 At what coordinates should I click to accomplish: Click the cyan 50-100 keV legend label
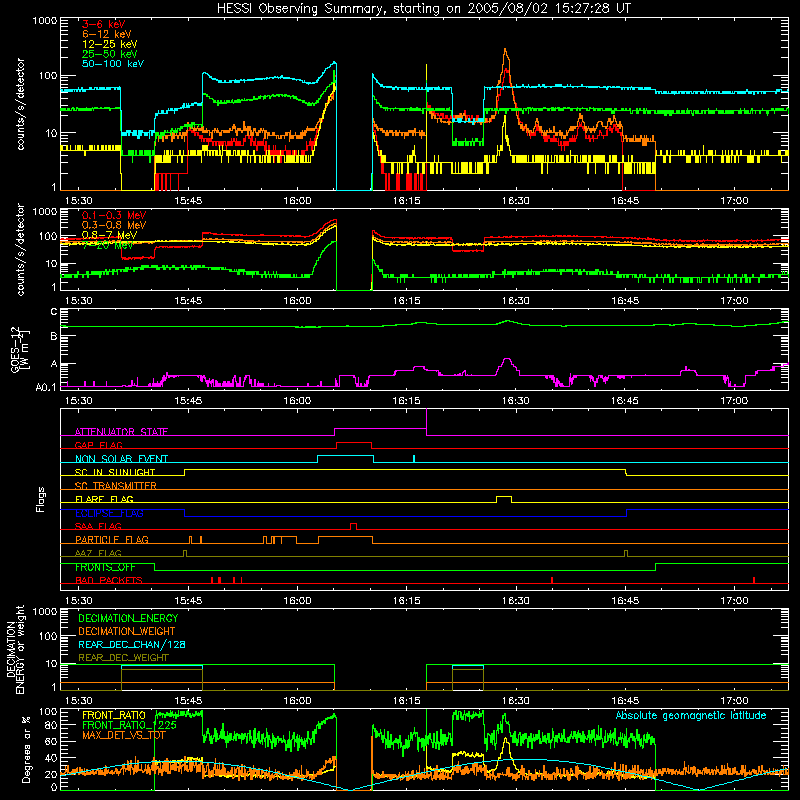point(112,64)
